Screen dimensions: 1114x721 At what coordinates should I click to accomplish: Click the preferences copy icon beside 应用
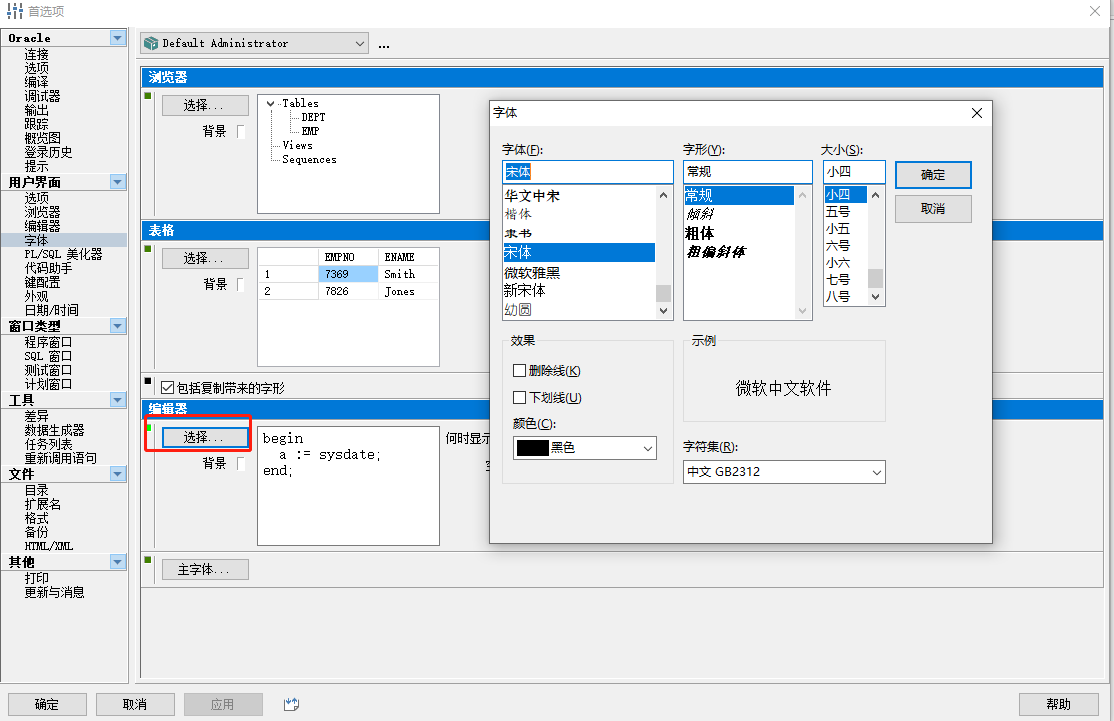coord(291,704)
